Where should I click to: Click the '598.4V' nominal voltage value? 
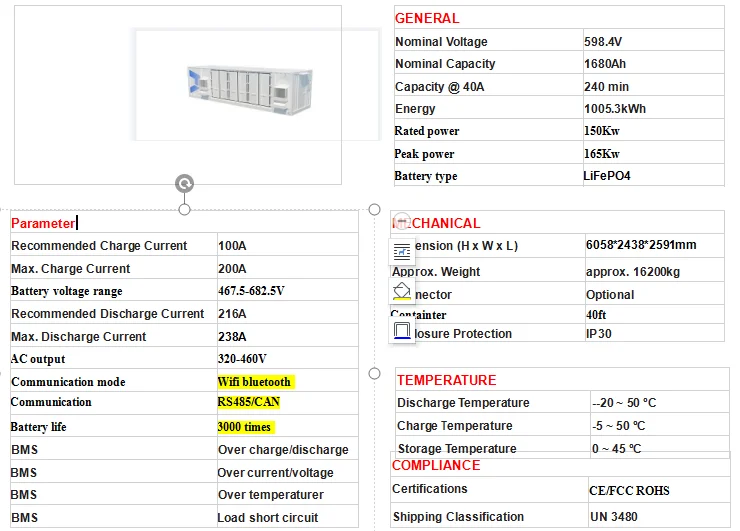(x=603, y=42)
